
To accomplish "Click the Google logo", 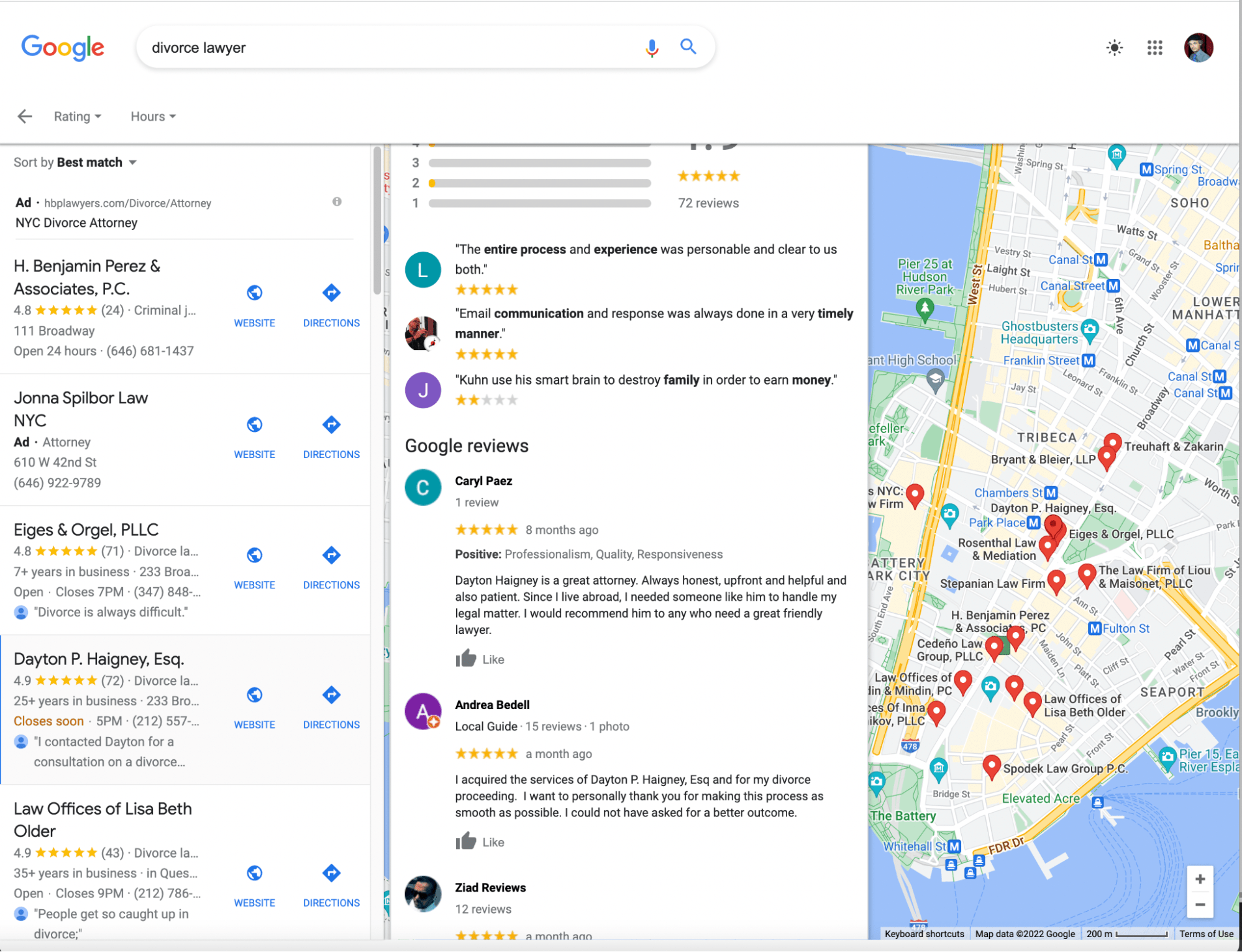I will (x=63, y=47).
